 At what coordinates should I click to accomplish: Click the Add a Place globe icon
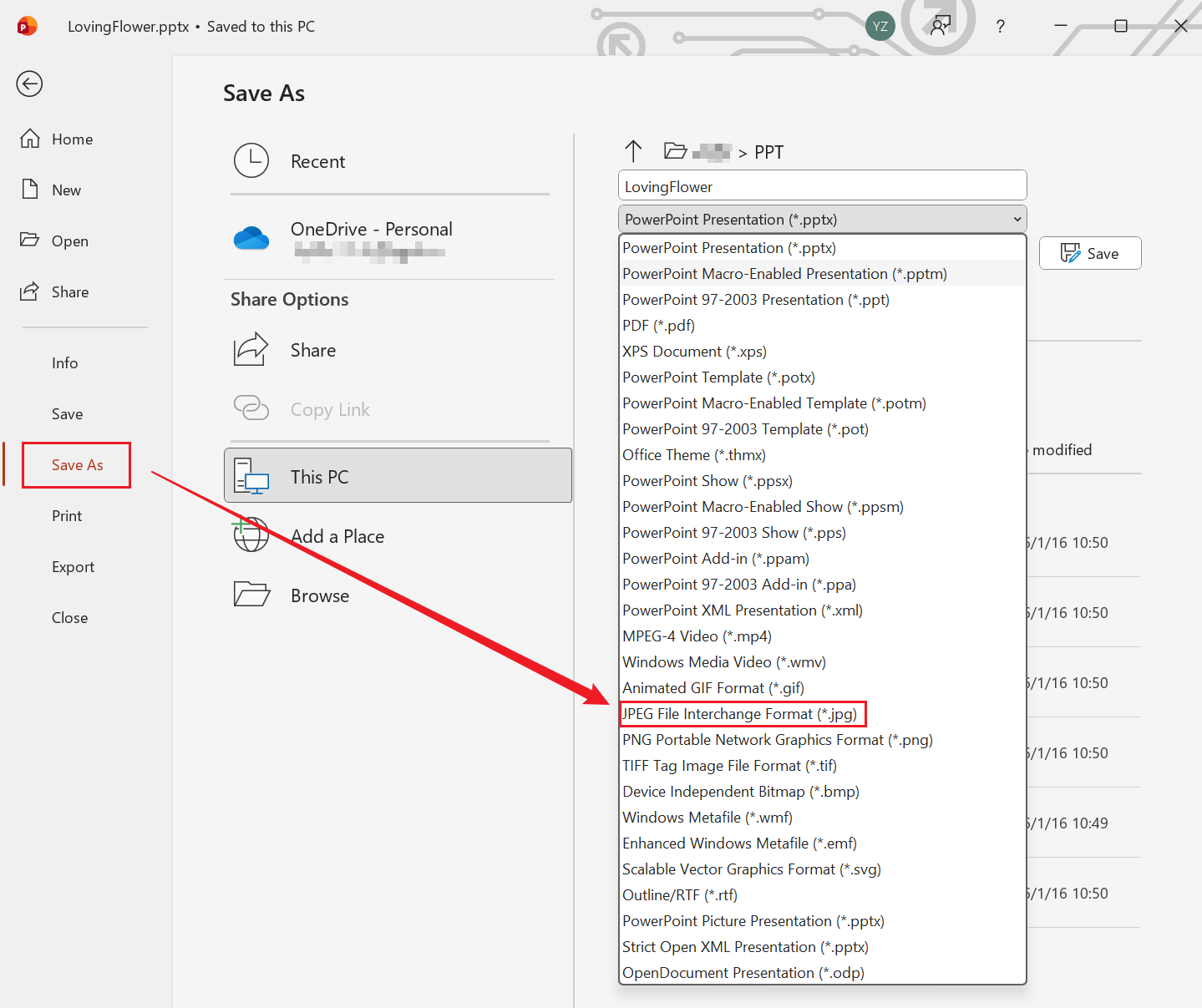(x=251, y=535)
